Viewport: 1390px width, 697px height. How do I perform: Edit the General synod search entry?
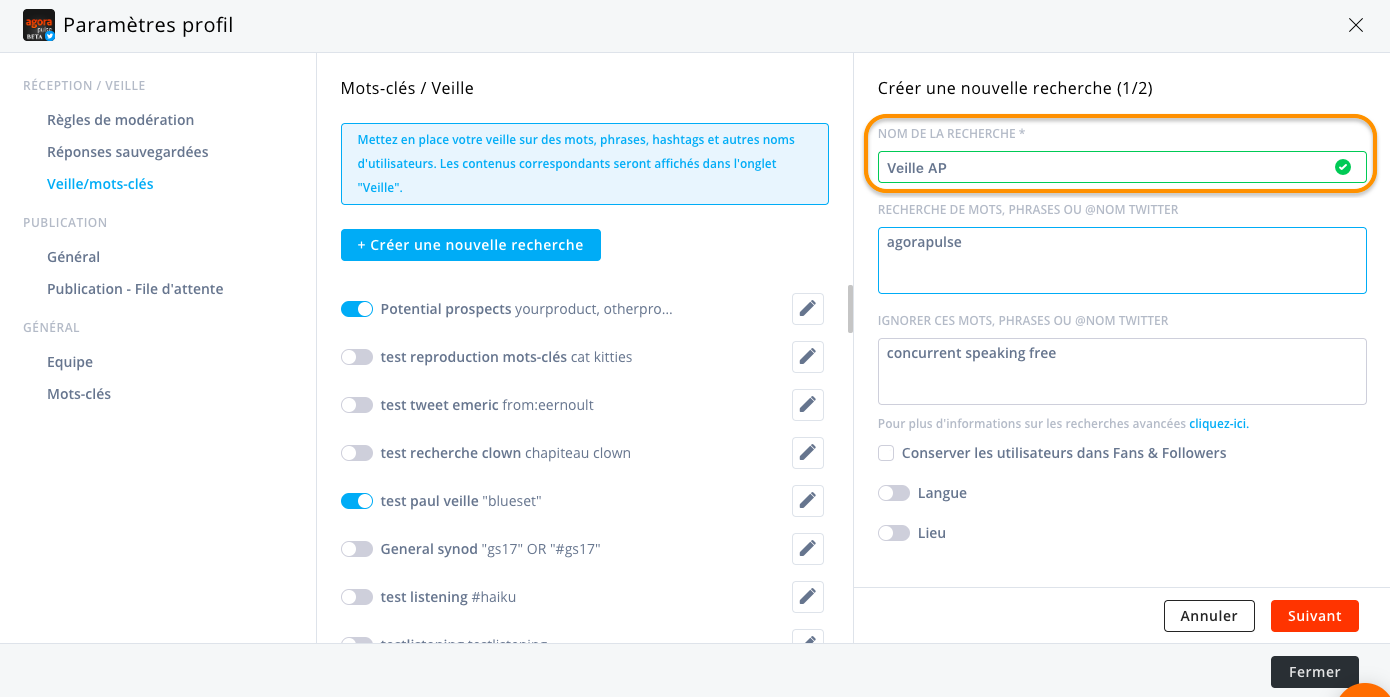[808, 549]
